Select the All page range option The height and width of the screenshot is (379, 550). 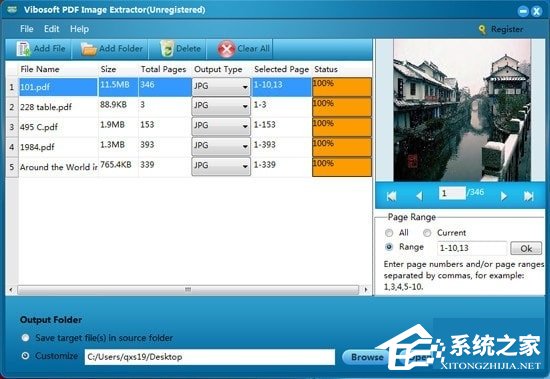pyautogui.click(x=389, y=233)
